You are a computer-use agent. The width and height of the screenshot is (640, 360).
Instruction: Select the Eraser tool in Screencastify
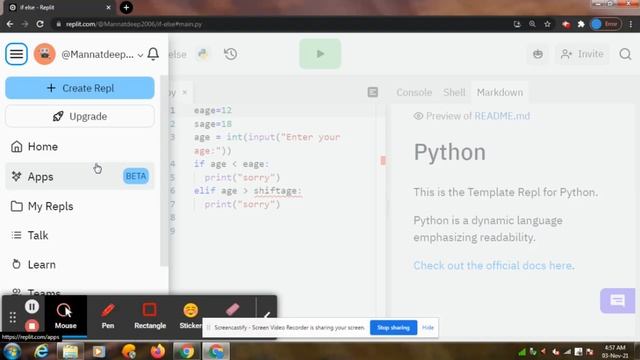(x=232, y=309)
